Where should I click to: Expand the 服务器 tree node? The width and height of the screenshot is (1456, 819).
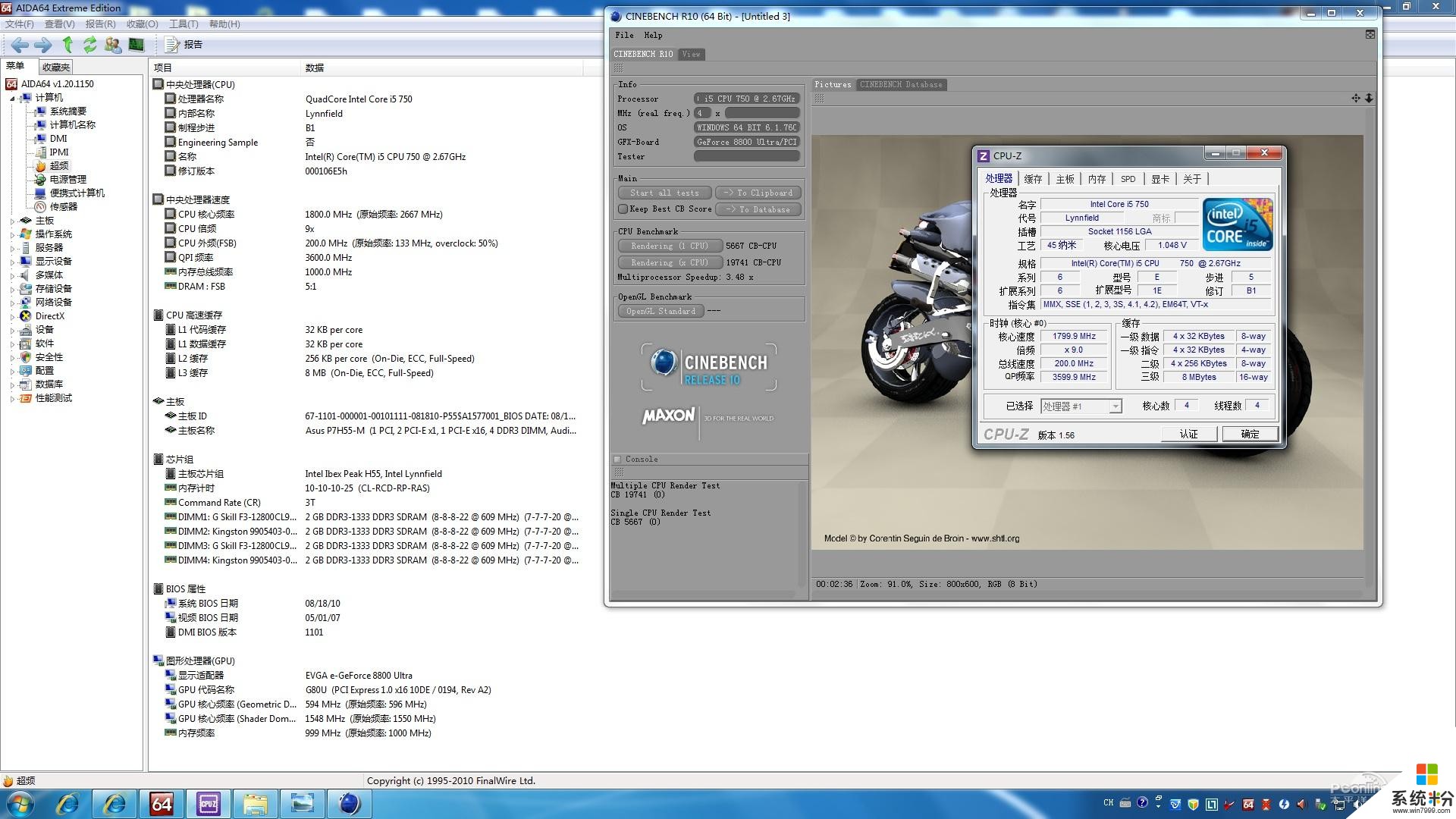coord(13,248)
